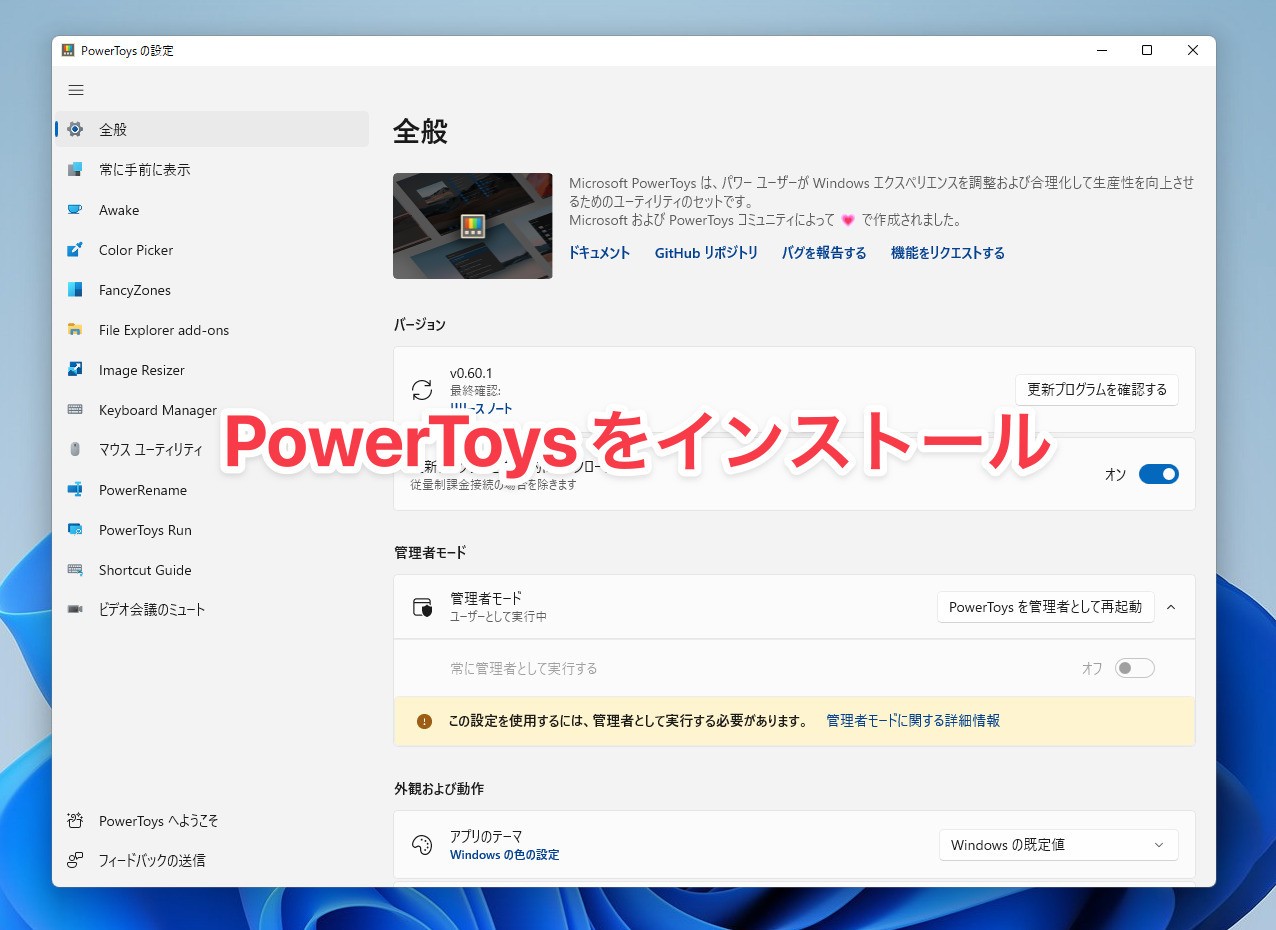1276x930 pixels.
Task: Click the warning icon in yellow banner
Action: pyautogui.click(x=424, y=721)
